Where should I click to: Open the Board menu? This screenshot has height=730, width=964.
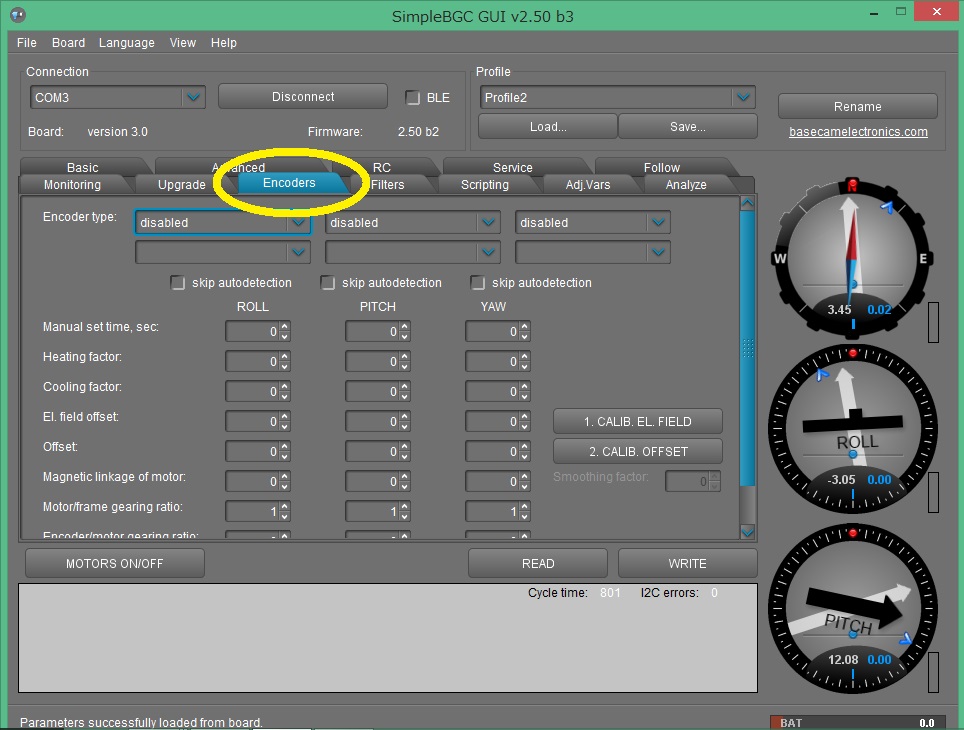(68, 43)
